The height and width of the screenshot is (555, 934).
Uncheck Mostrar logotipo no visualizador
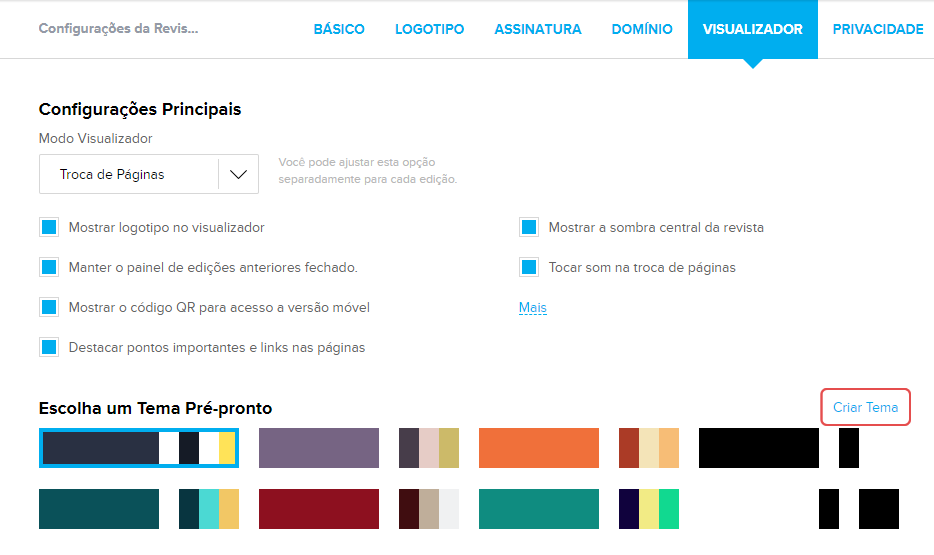[49, 228]
